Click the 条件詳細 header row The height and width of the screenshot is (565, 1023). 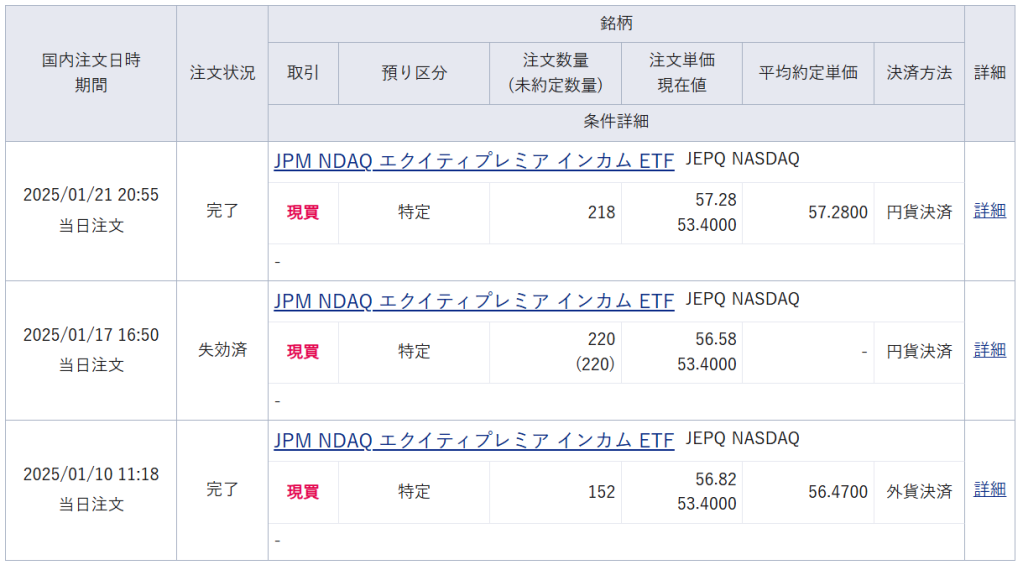tap(616, 122)
